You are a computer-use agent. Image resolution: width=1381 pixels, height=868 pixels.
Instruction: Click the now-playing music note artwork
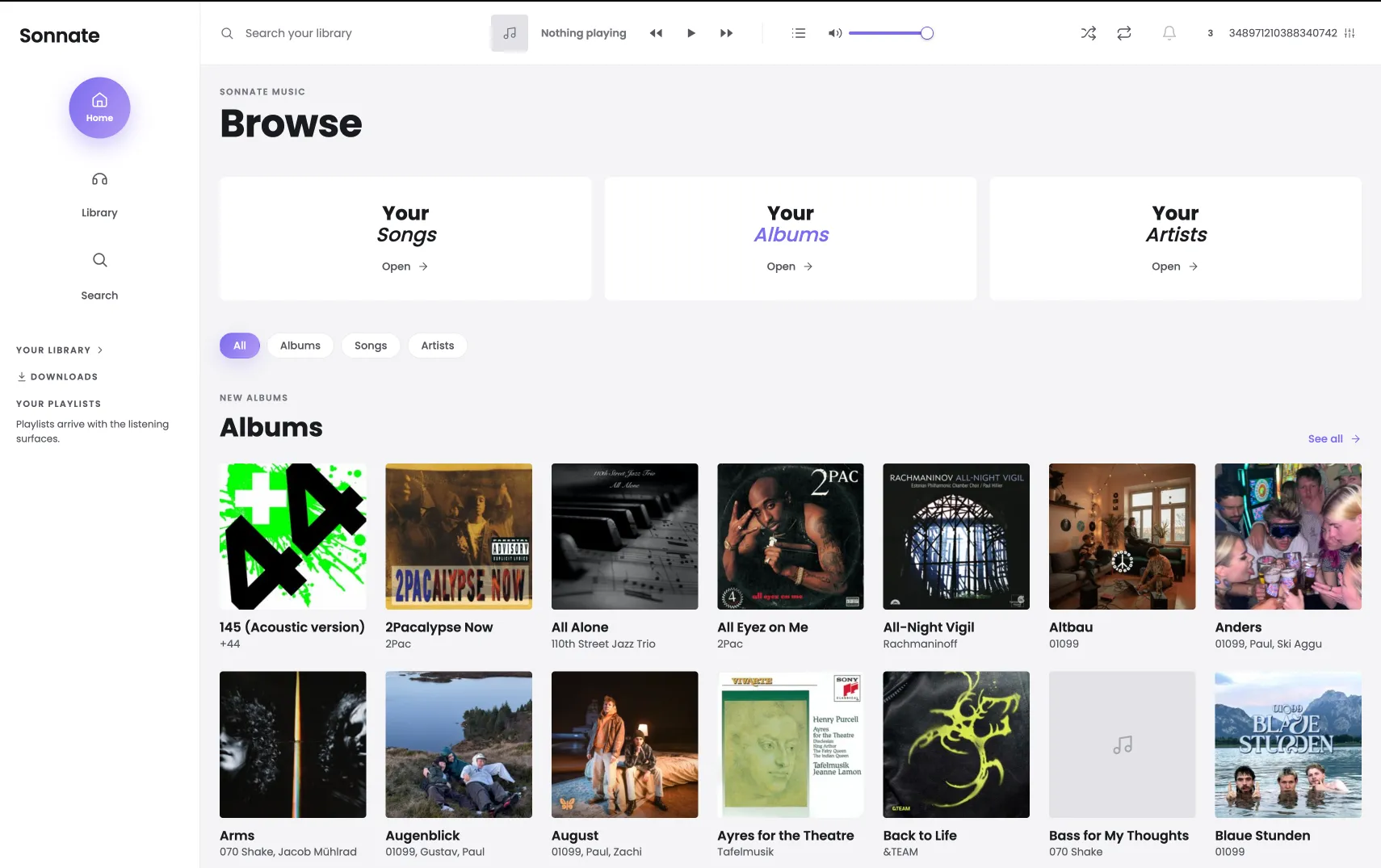(510, 33)
